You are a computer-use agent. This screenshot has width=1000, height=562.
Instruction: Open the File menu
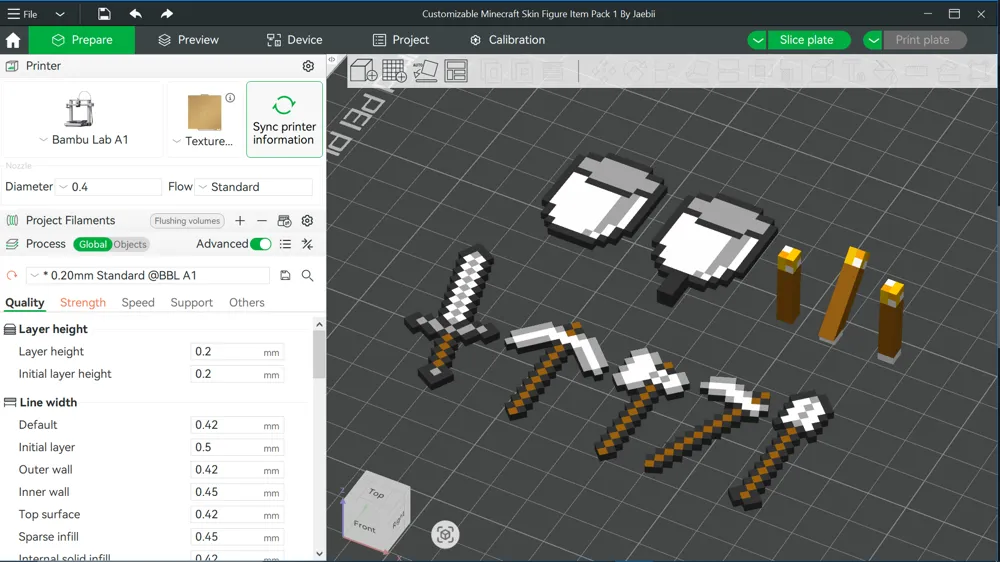tap(22, 13)
